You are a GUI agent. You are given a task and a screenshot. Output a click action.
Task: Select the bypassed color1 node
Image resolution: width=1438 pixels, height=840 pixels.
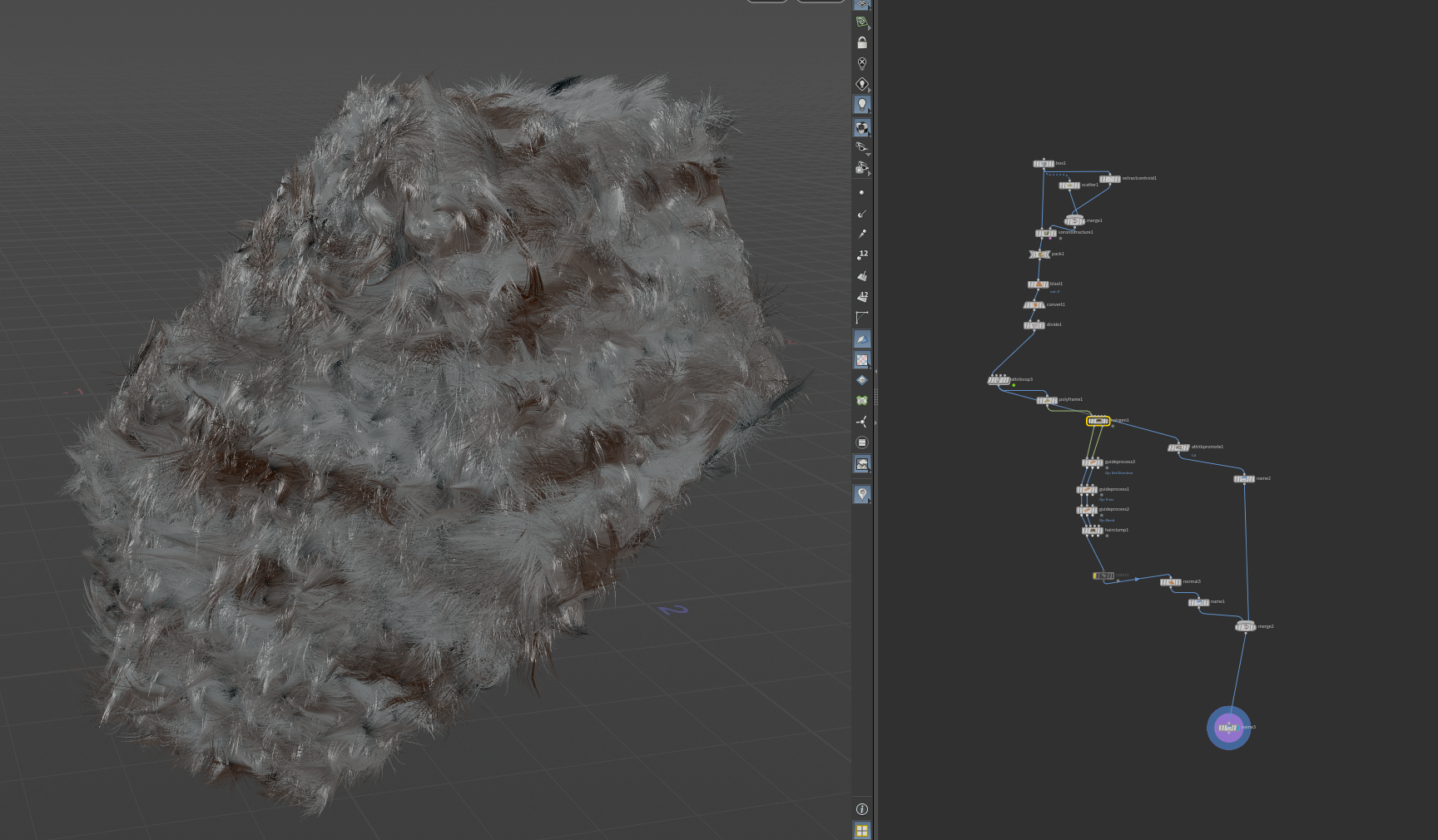[1103, 576]
